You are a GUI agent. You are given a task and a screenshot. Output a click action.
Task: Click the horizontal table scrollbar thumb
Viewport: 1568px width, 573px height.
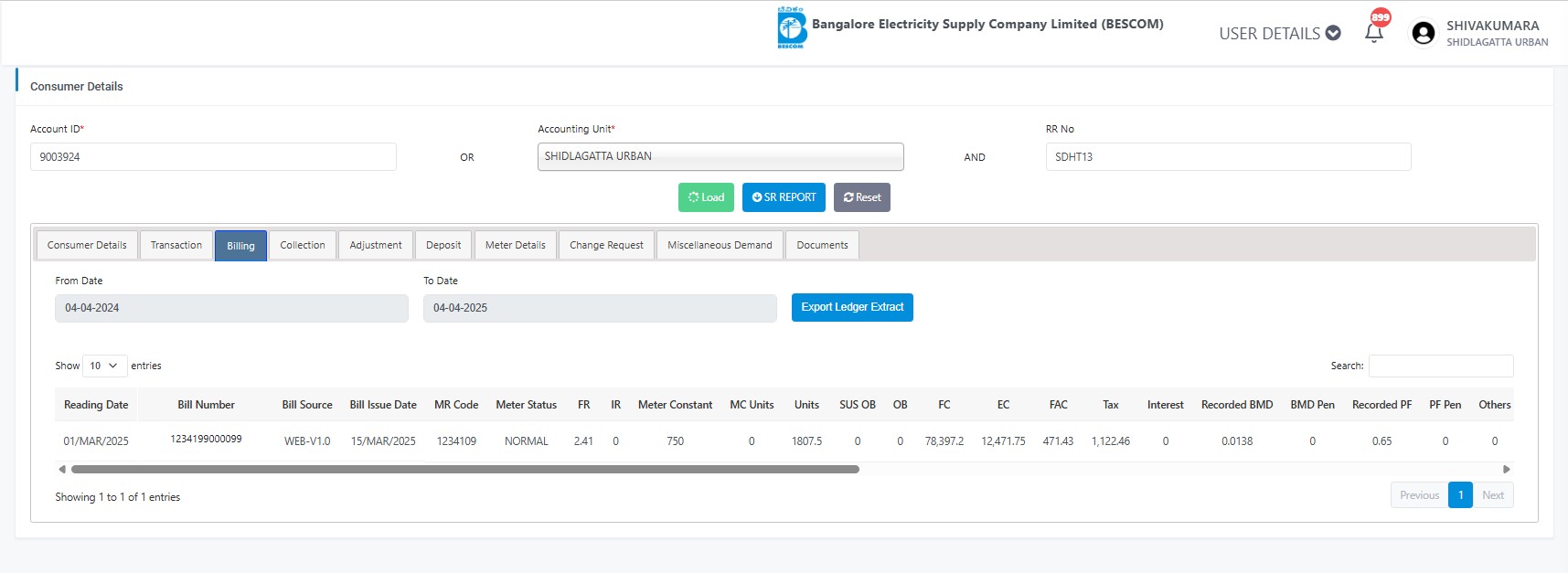(x=465, y=469)
